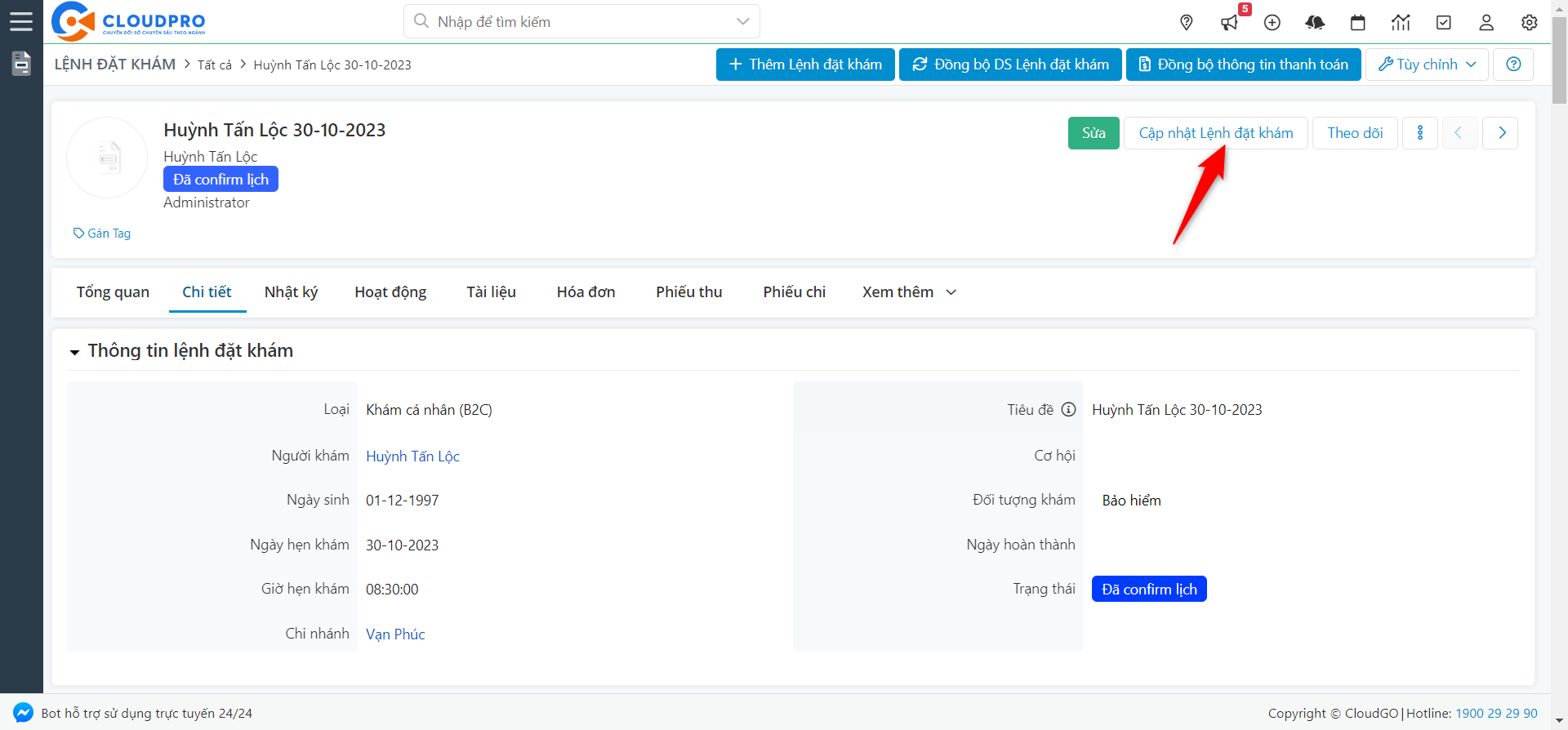Click the Khám cá nhân (B2C) value
This screenshot has height=730, width=1568.
(x=429, y=410)
